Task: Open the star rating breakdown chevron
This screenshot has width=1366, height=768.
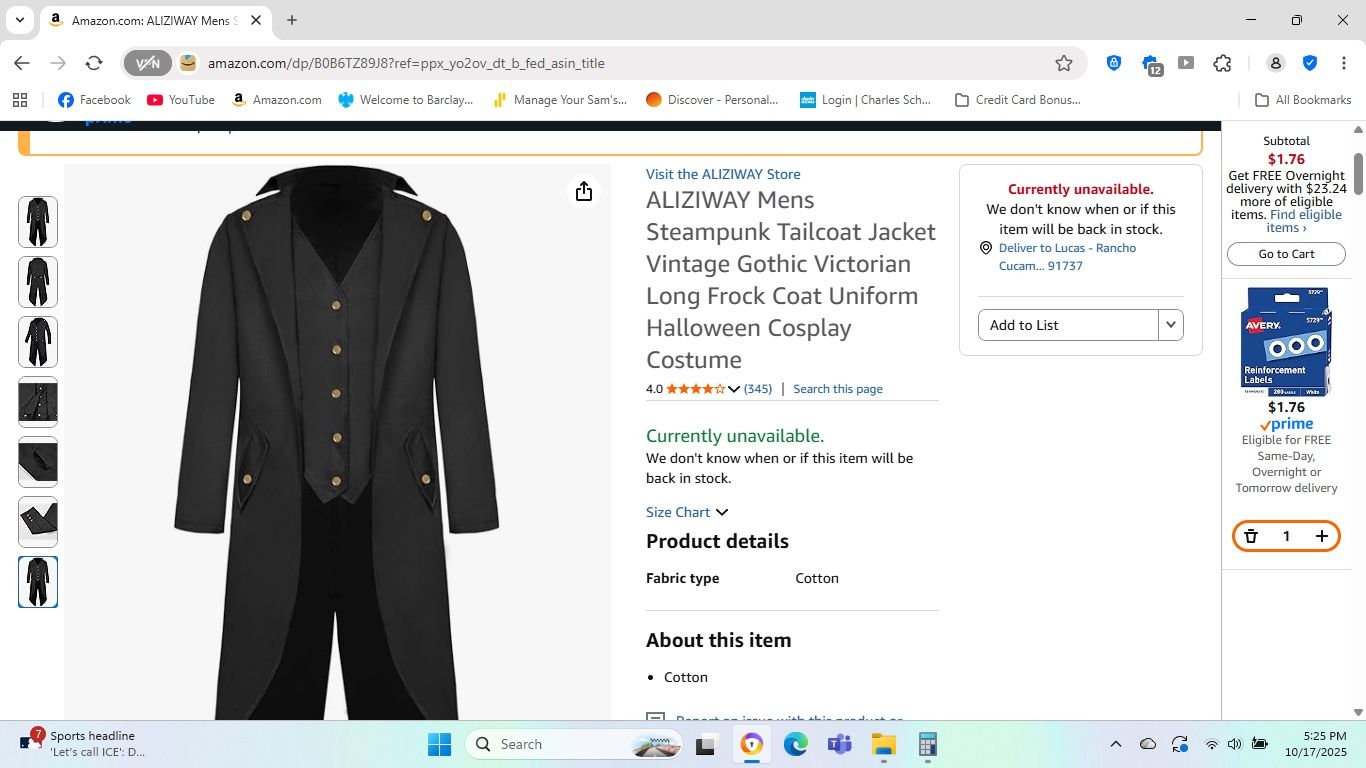Action: tap(734, 389)
